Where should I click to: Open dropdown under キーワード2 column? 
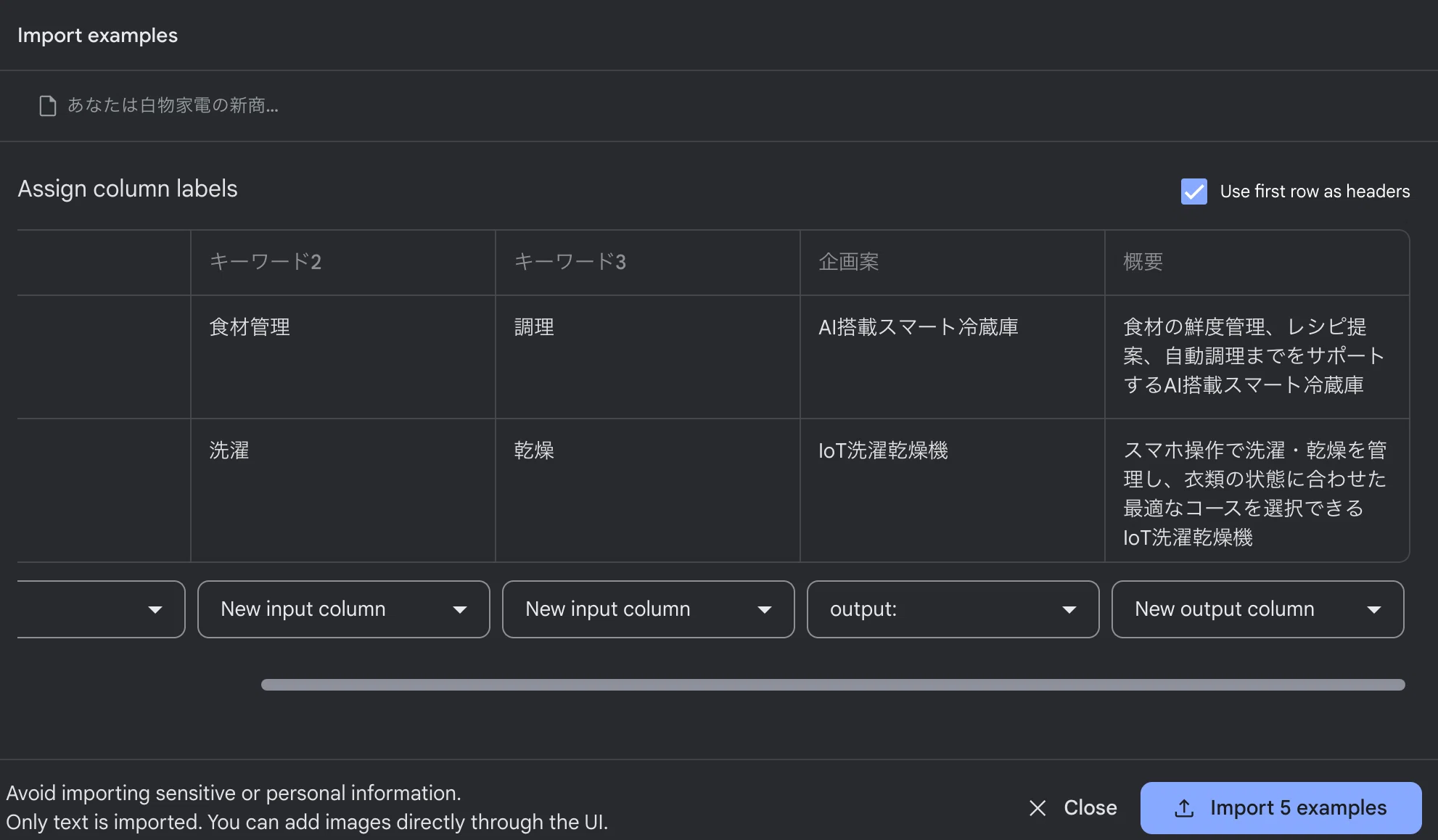(344, 609)
